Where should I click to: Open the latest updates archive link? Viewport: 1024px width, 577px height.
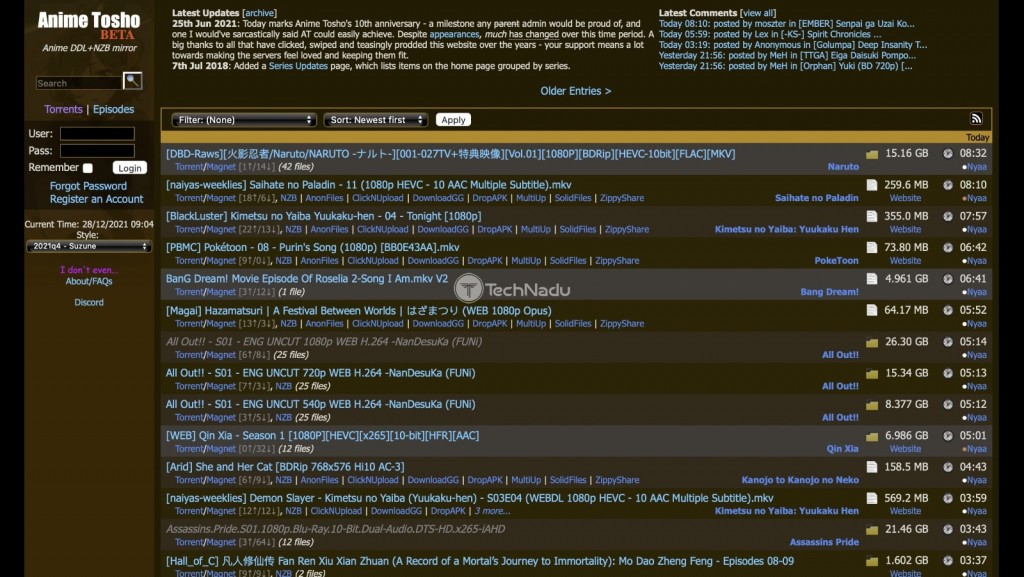tap(259, 13)
